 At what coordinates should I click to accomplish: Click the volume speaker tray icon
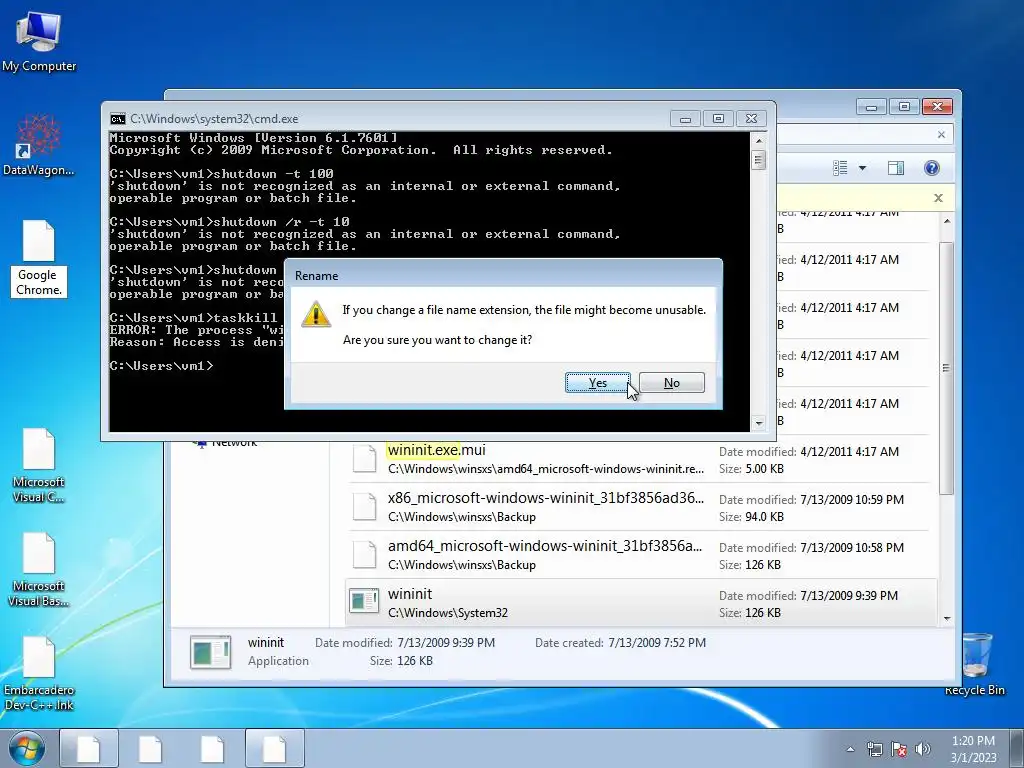tap(923, 749)
